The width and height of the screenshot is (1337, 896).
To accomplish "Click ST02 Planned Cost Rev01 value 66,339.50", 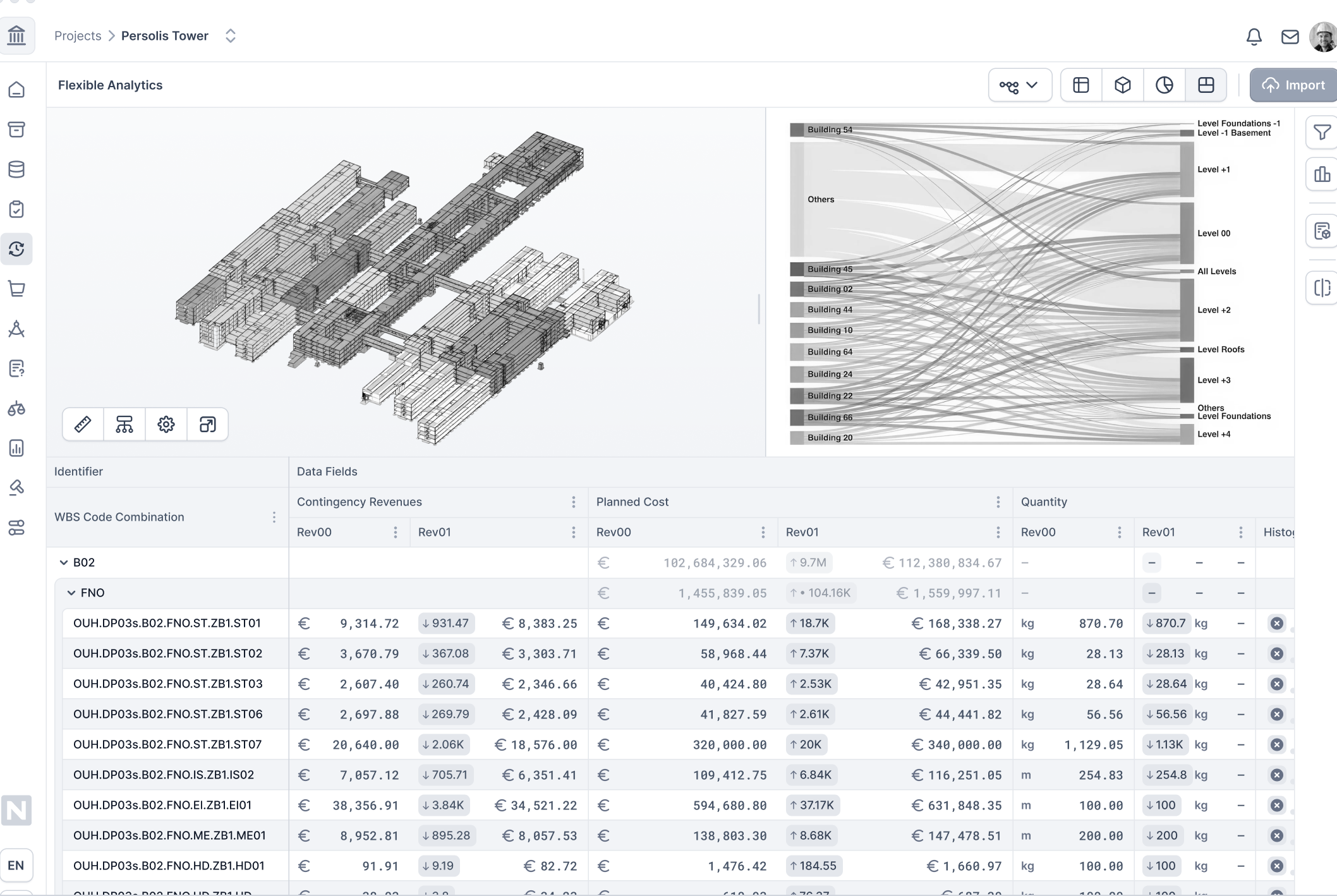I will pos(960,654).
